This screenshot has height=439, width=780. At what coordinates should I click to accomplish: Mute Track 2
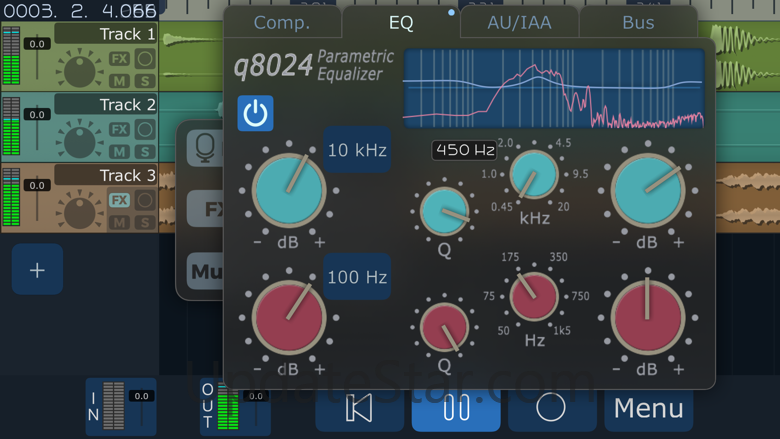pos(119,151)
